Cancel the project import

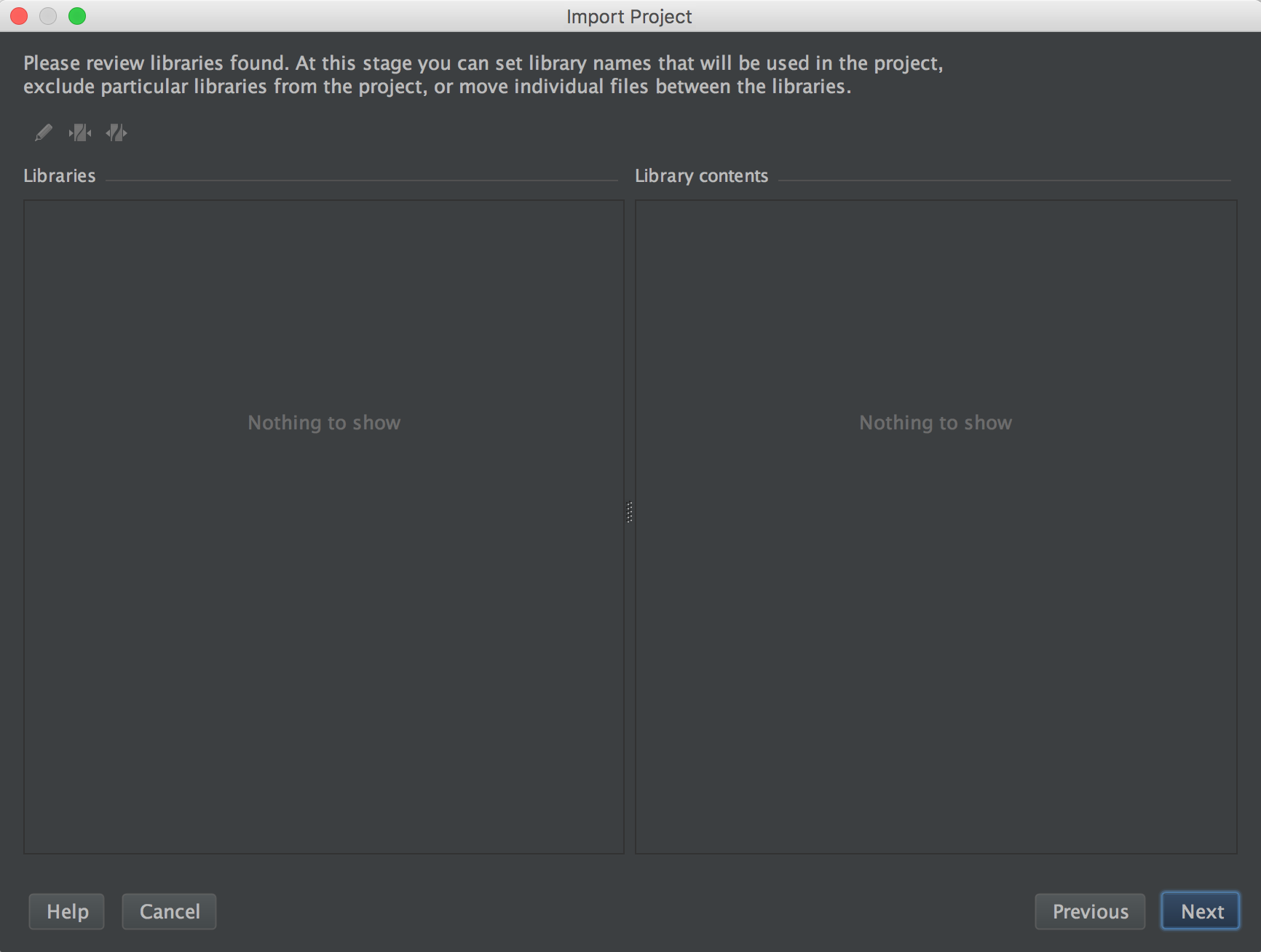point(169,911)
